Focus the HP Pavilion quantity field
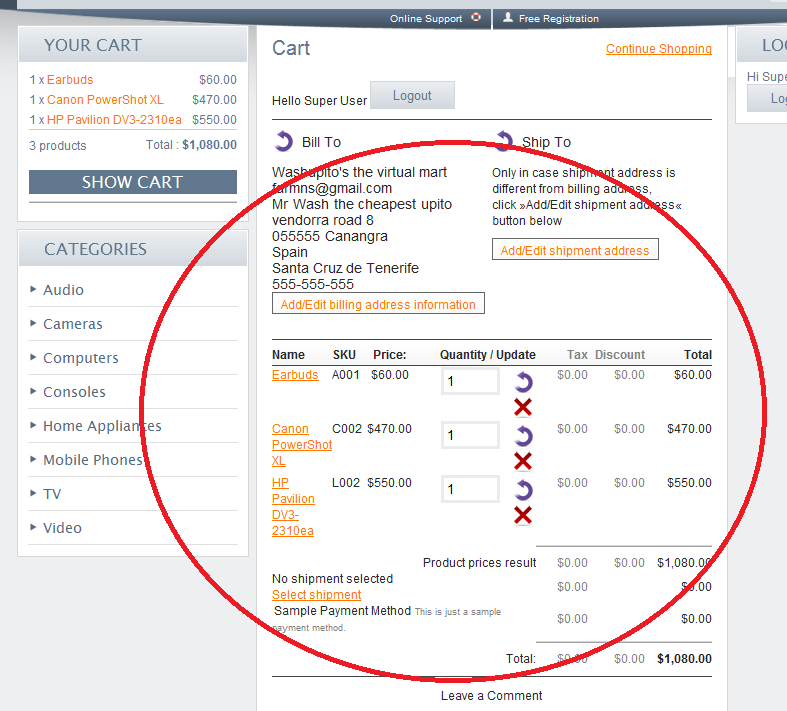Screen dimensions: 787x711 (470, 489)
